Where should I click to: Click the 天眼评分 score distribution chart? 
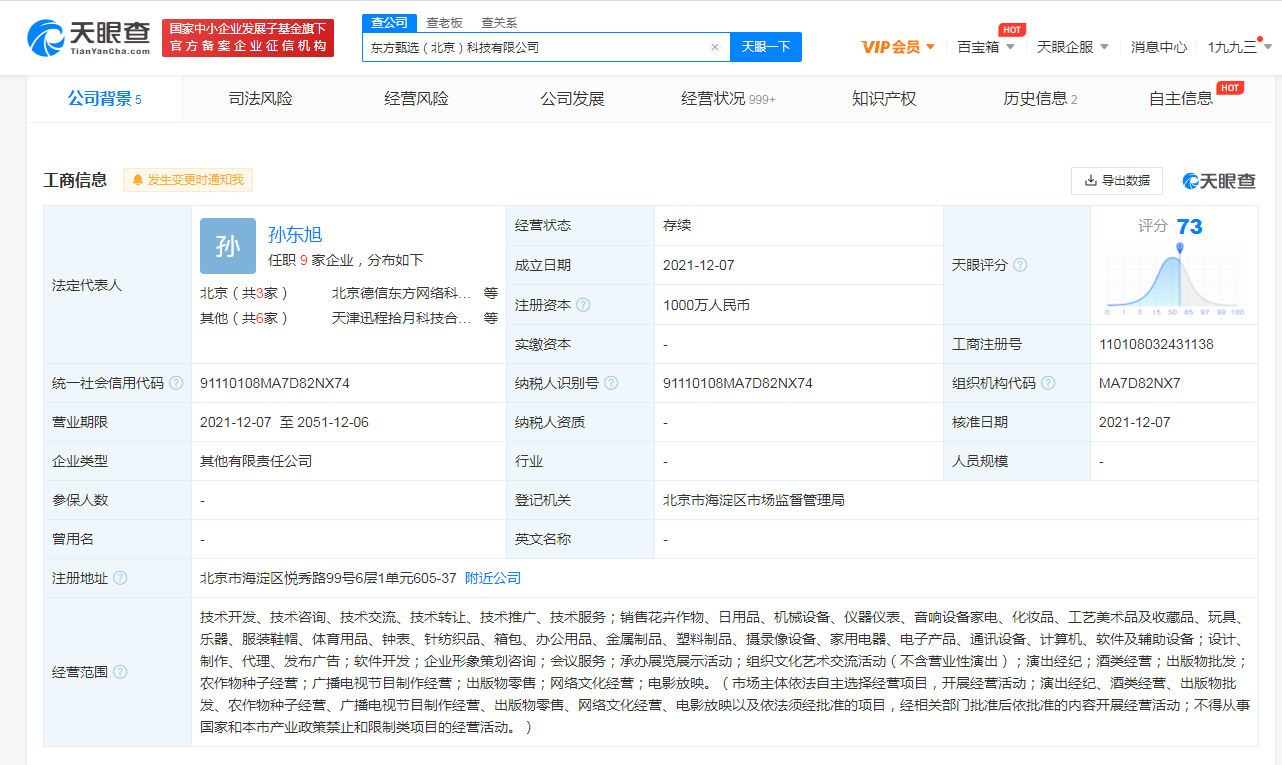pyautogui.click(x=1174, y=280)
